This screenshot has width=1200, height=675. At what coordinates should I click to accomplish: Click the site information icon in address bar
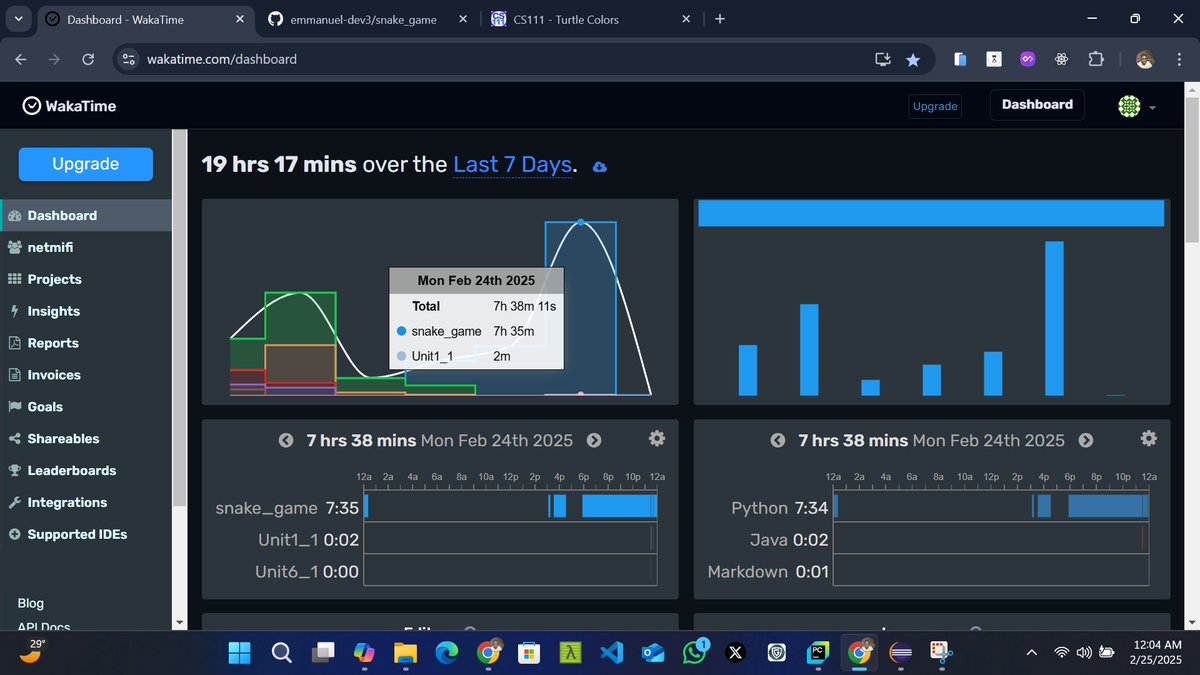pyautogui.click(x=128, y=59)
